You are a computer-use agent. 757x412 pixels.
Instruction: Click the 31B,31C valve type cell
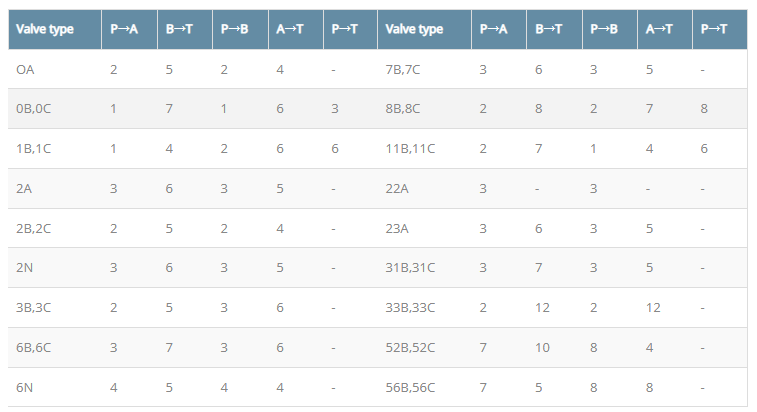point(411,267)
